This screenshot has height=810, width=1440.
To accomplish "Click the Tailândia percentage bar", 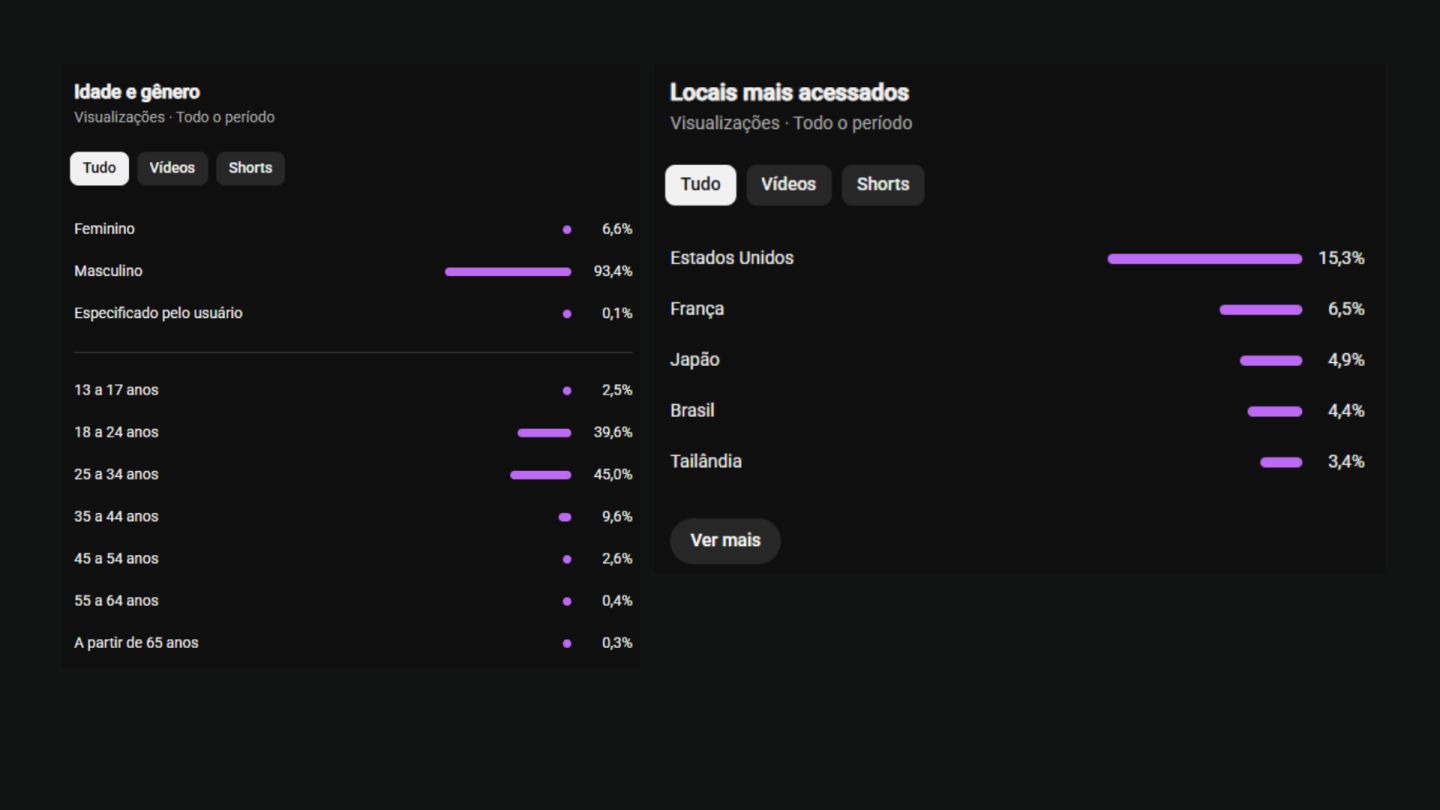I will 1281,462.
